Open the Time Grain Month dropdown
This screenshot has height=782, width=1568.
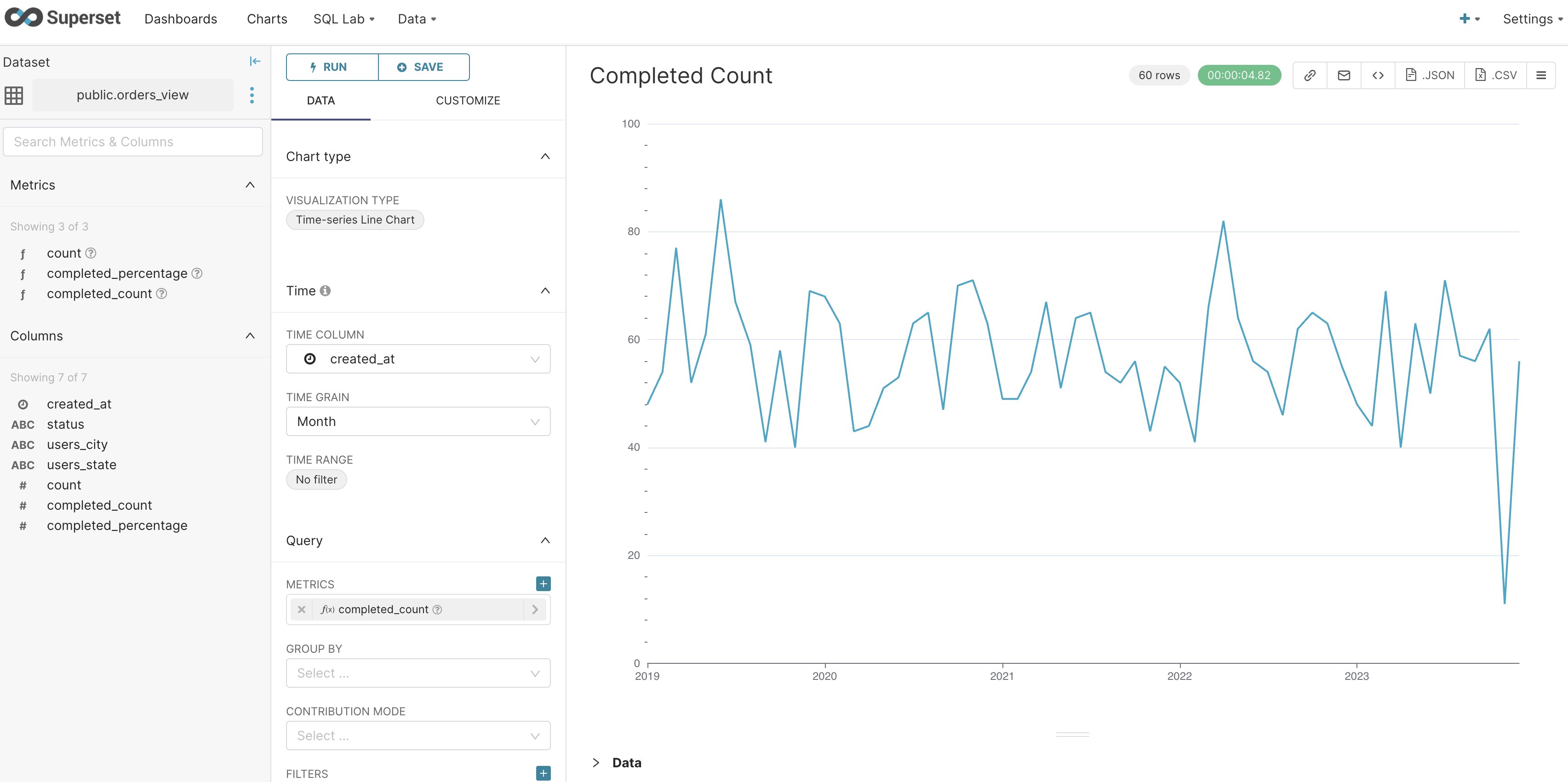point(418,421)
